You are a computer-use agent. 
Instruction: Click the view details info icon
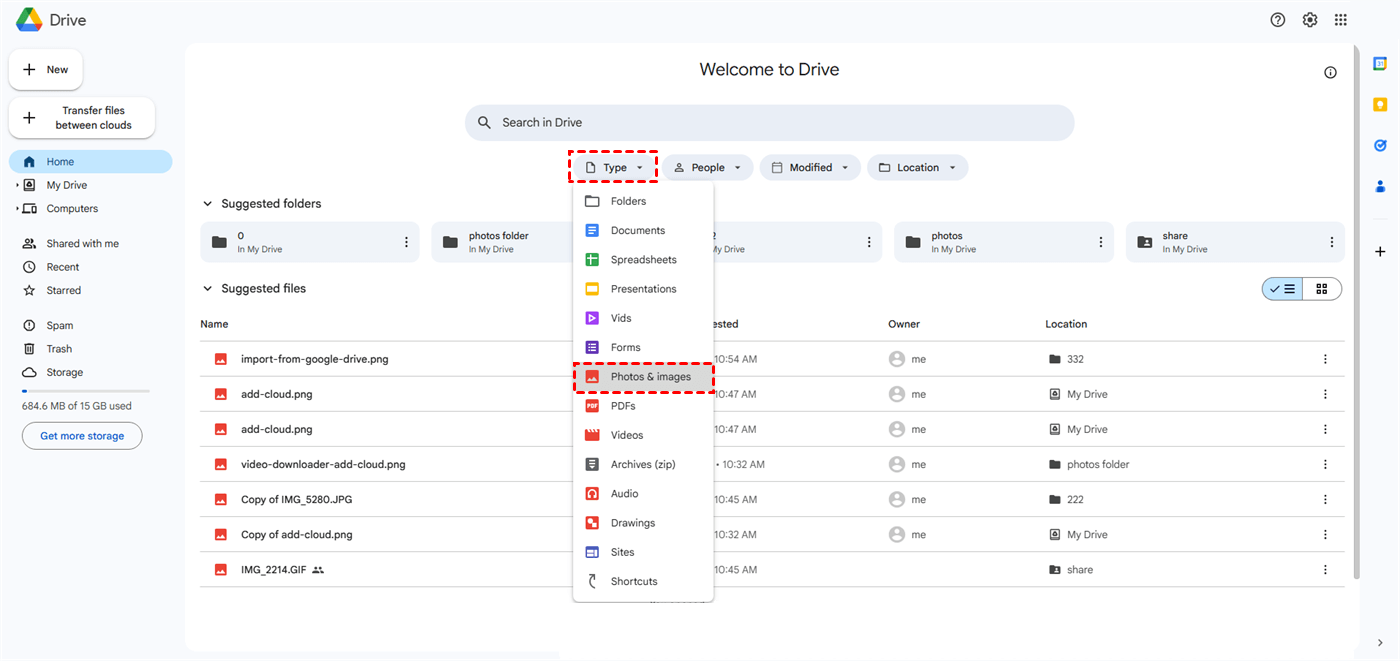pyautogui.click(x=1330, y=72)
